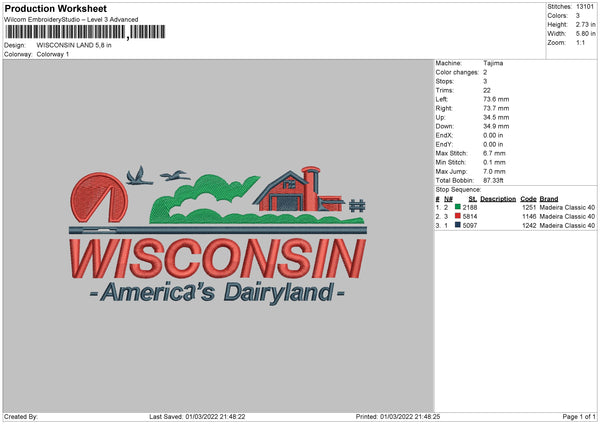The image size is (600, 424).
Task: Click the Down value '34.9 mm'
Action: [496, 126]
